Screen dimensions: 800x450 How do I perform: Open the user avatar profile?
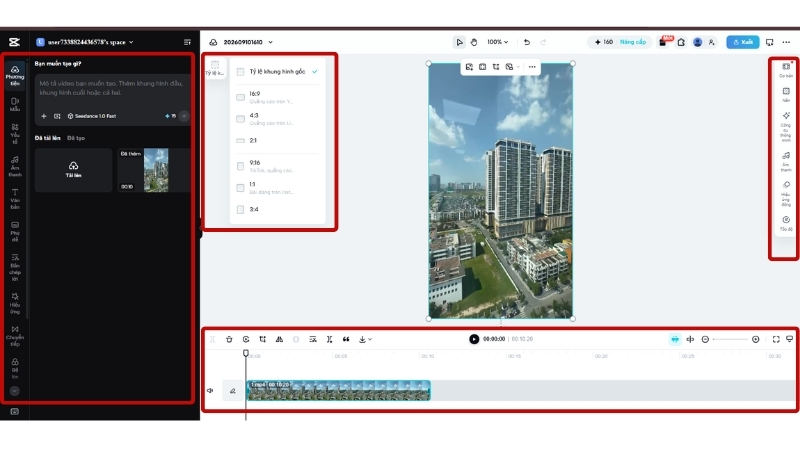[697, 42]
